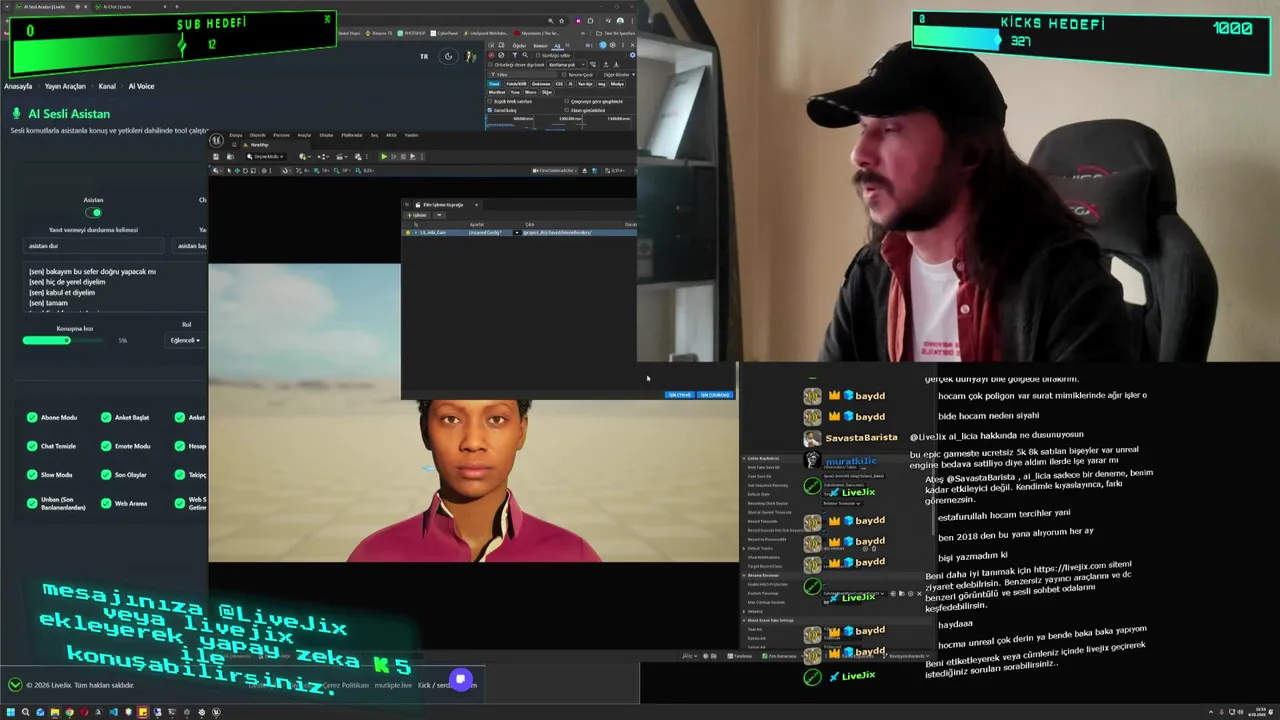
Task: Toggle the Abone Modu permission check
Action: tap(32, 417)
